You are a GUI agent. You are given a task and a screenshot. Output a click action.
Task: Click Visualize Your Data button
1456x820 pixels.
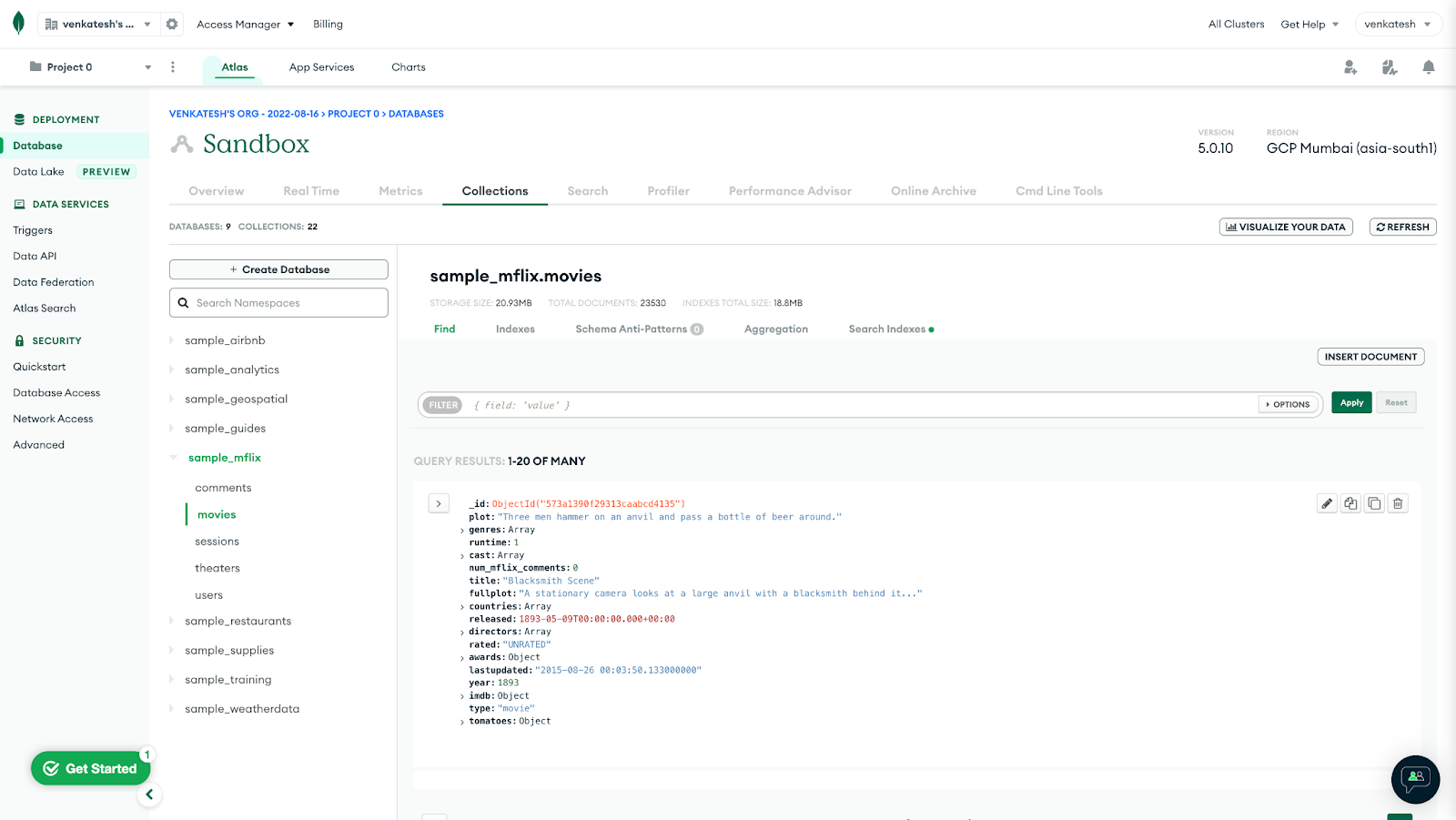point(1286,227)
